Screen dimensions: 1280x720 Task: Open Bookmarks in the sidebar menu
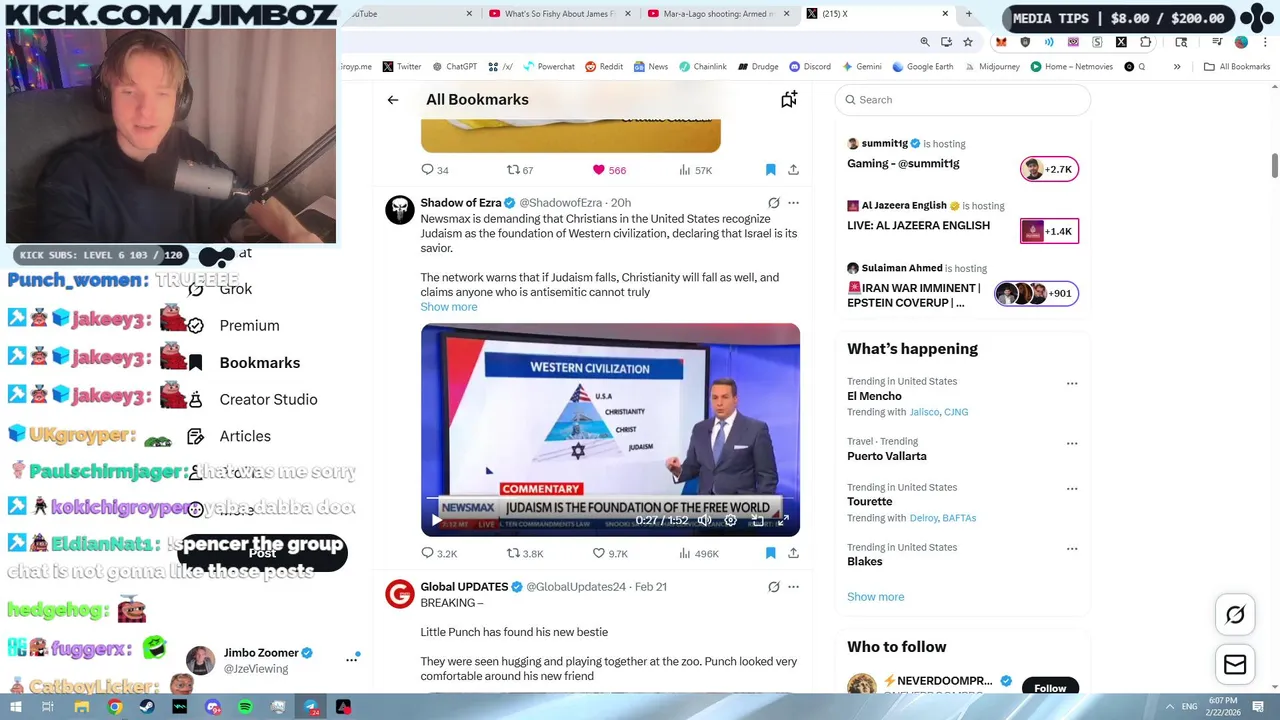coord(259,363)
